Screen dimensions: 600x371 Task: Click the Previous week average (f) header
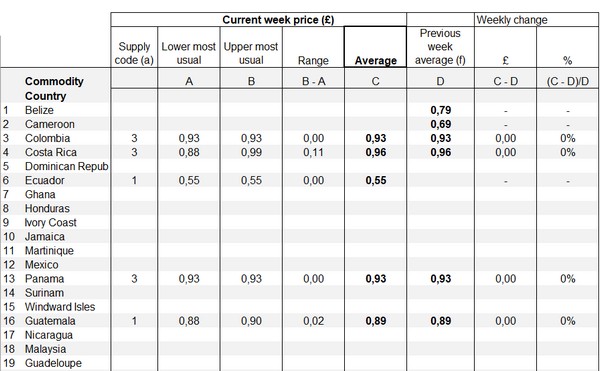pyautogui.click(x=440, y=47)
